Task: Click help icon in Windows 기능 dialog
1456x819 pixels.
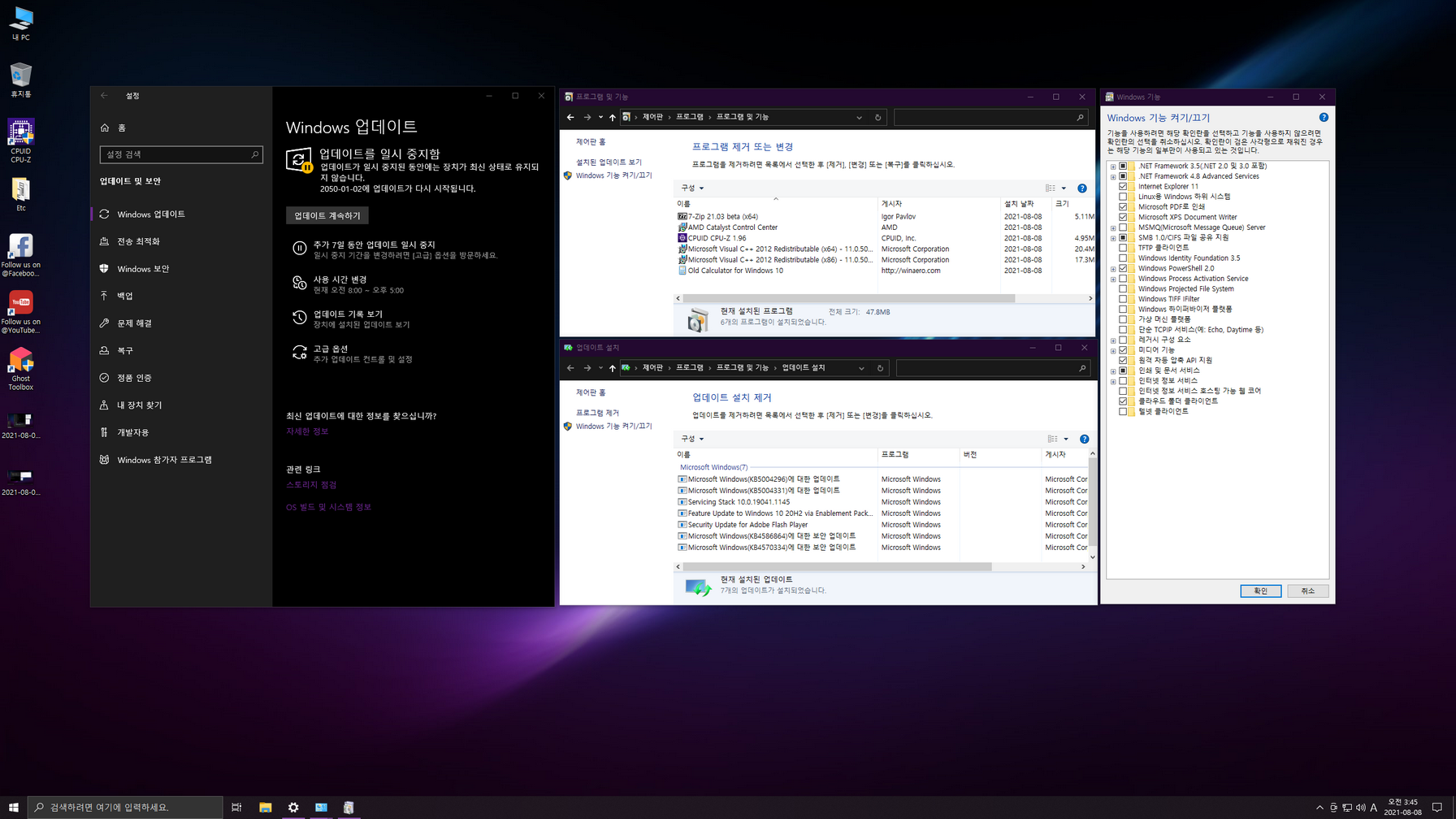Action: [1324, 118]
